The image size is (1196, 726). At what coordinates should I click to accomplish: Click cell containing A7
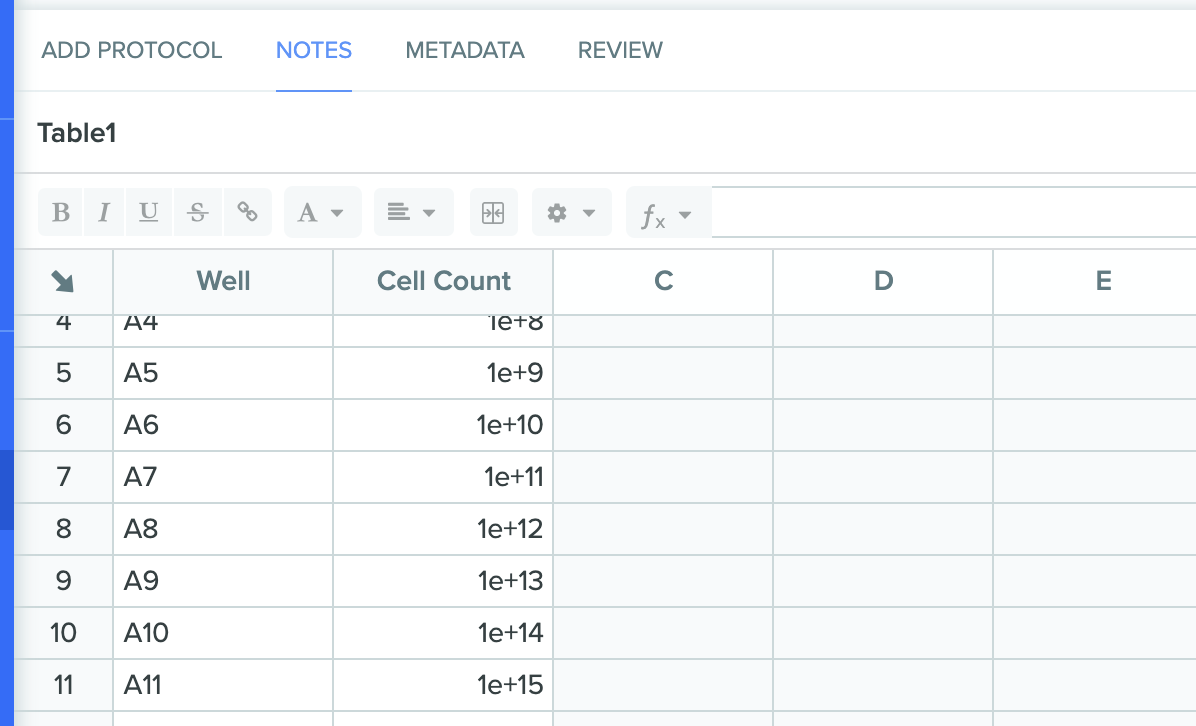(223, 477)
